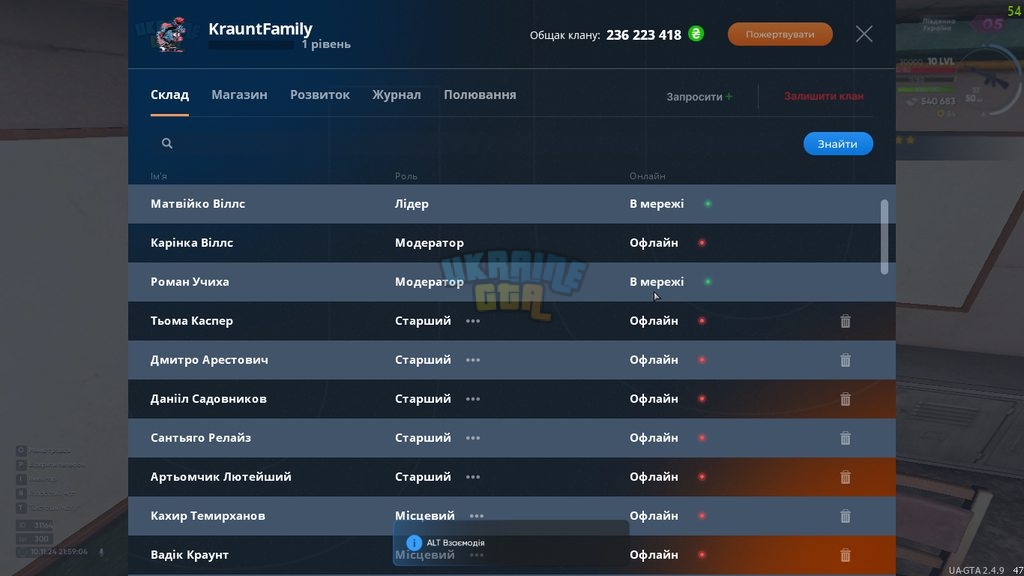Click the name Кахир Темирханов
This screenshot has width=1024, height=576.
click(x=208, y=516)
